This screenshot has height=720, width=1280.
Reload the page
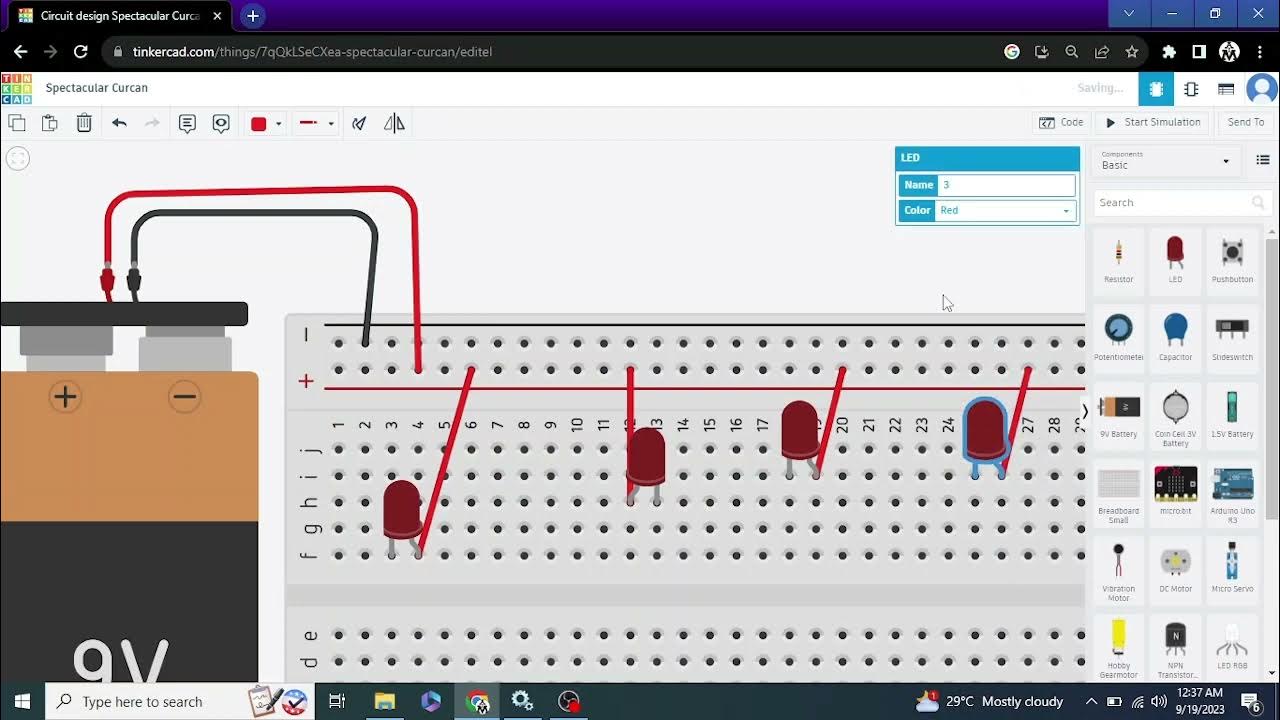(81, 52)
